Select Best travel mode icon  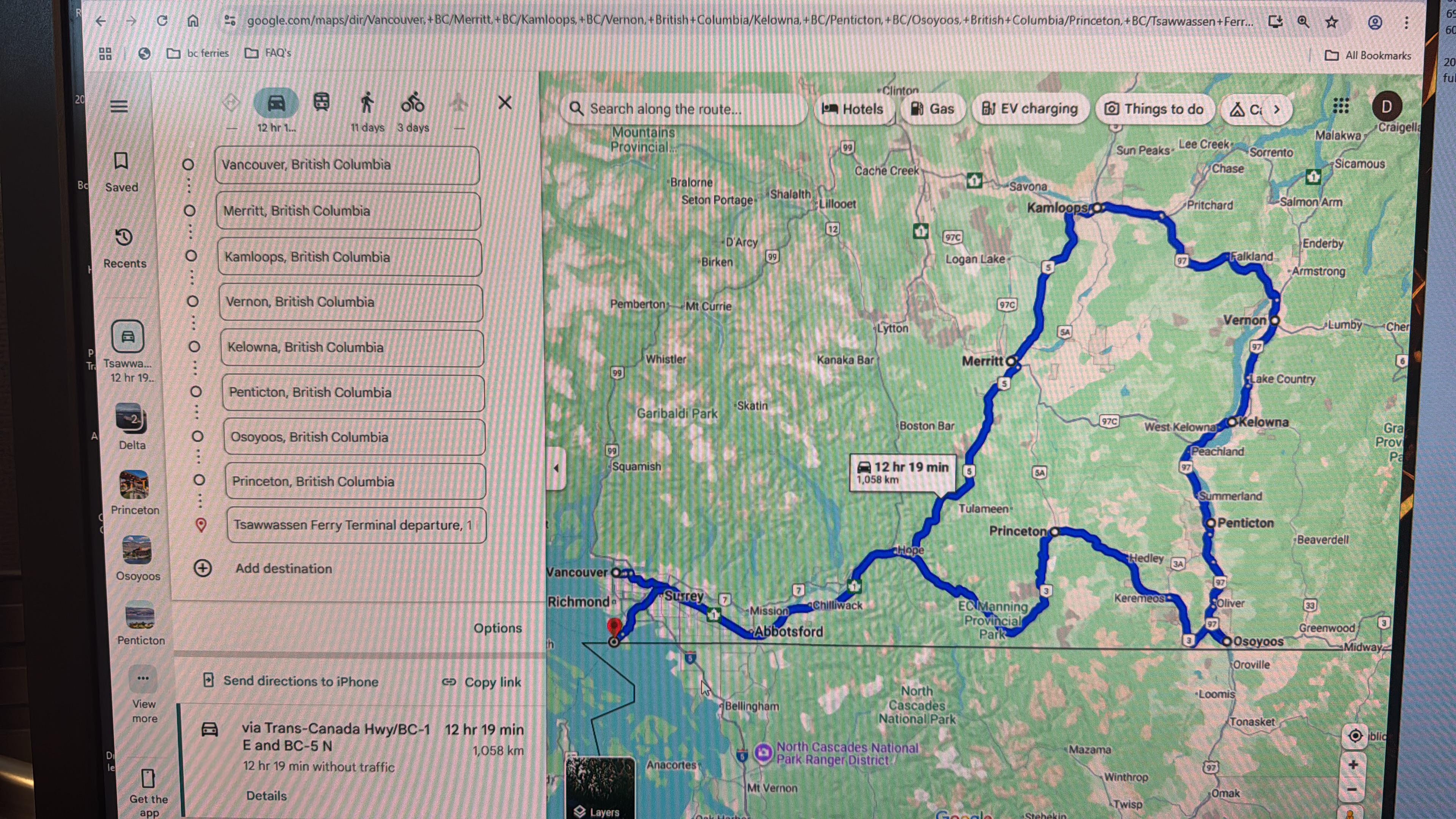(x=231, y=104)
